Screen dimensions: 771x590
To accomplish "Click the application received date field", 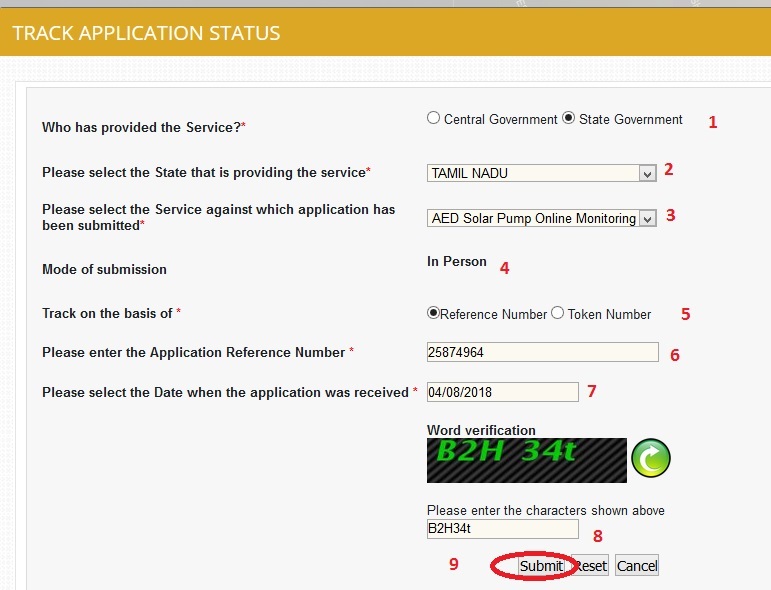I will coord(502,391).
